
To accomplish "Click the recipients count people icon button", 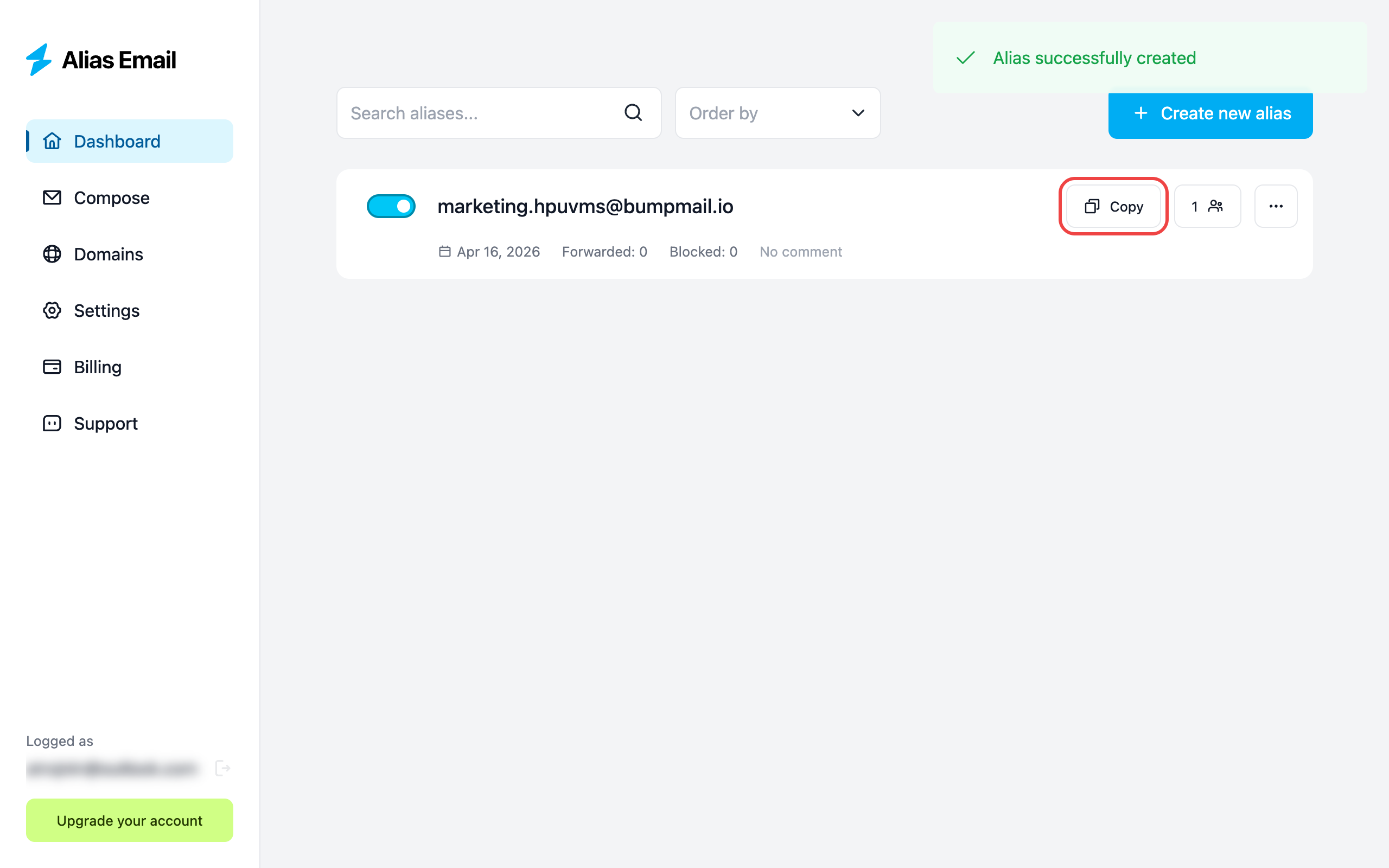I will coord(1207,206).
